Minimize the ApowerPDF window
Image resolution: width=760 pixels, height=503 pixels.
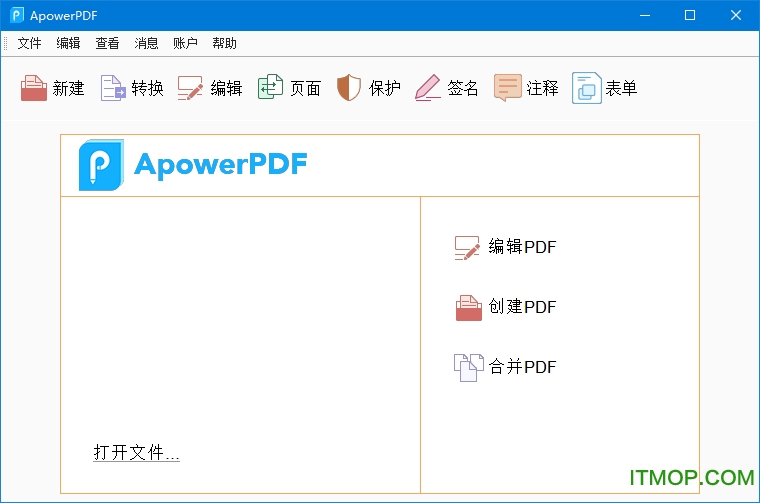point(645,16)
